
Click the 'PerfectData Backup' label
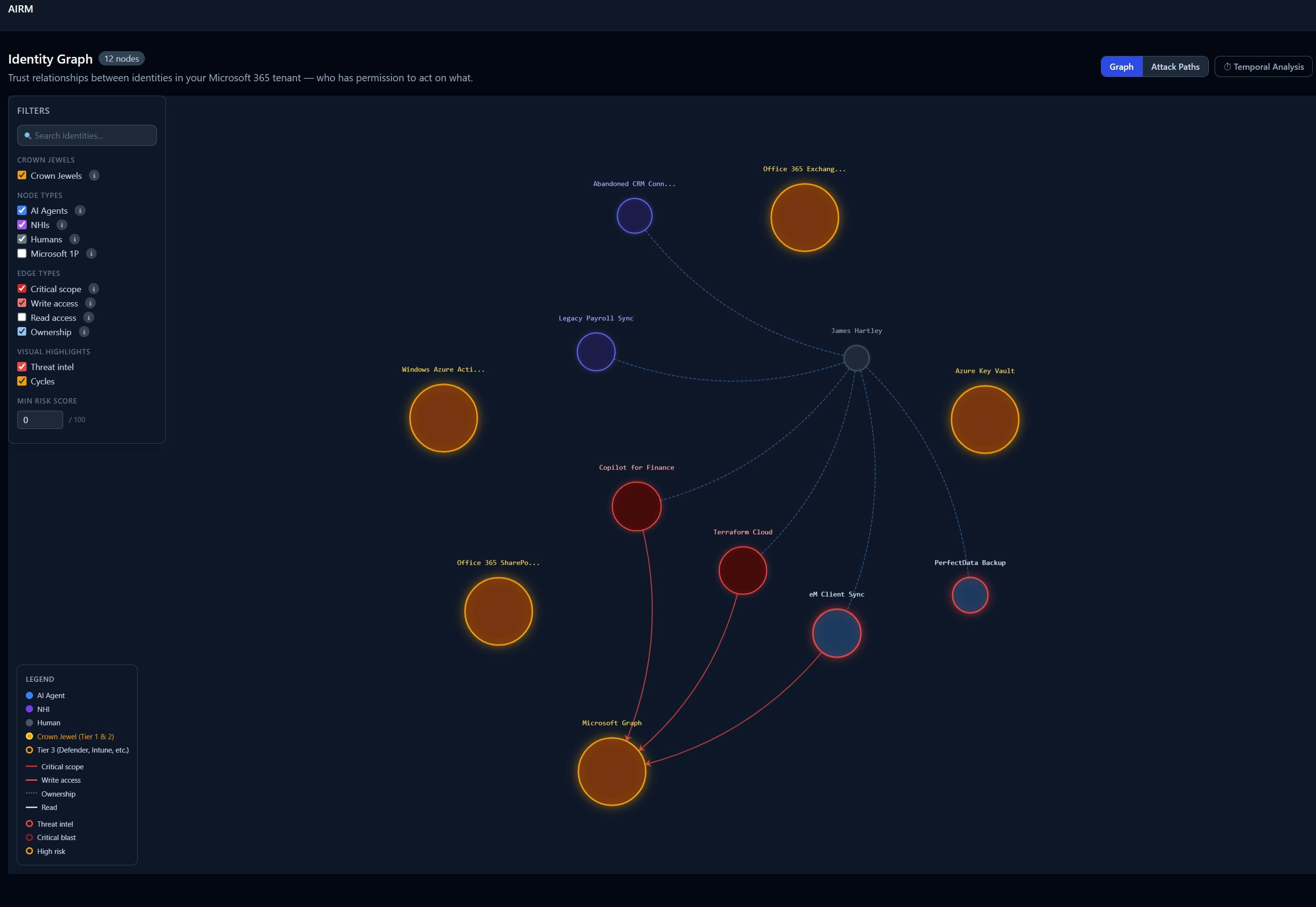click(970, 563)
